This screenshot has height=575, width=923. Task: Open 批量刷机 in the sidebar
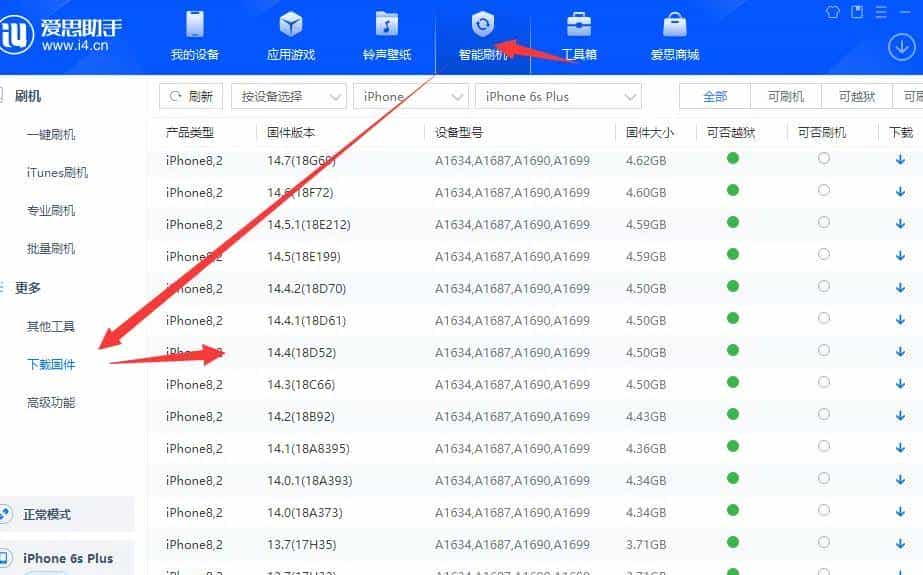(51, 249)
